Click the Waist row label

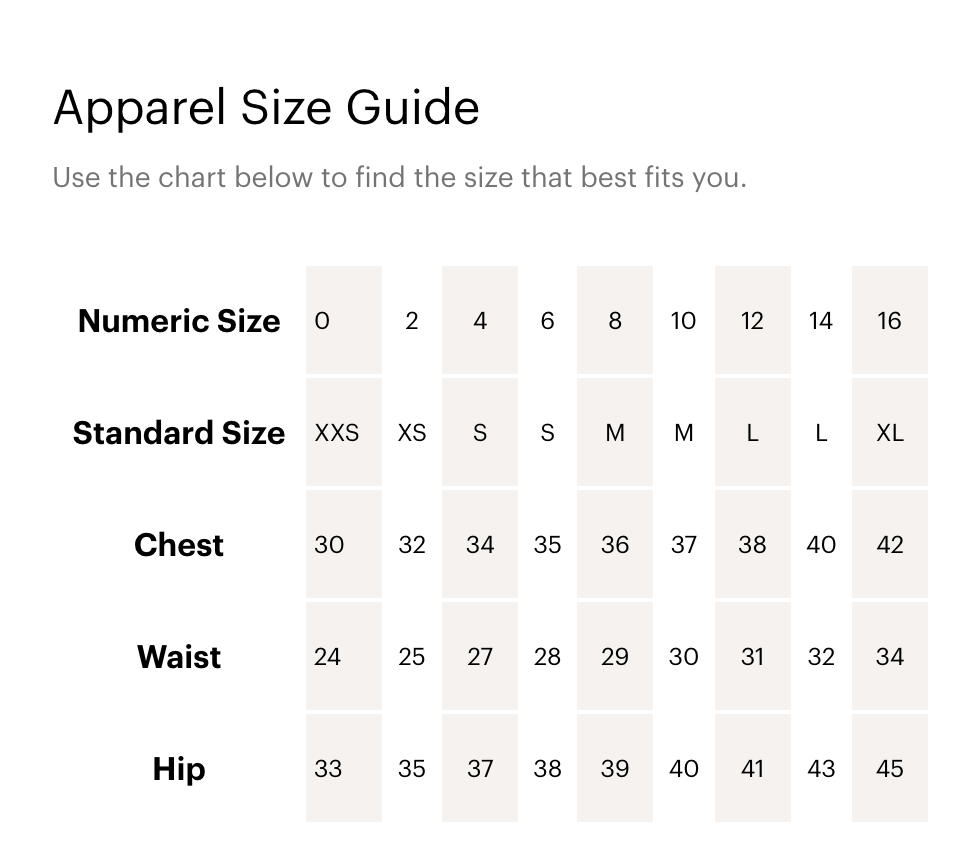[x=179, y=657]
